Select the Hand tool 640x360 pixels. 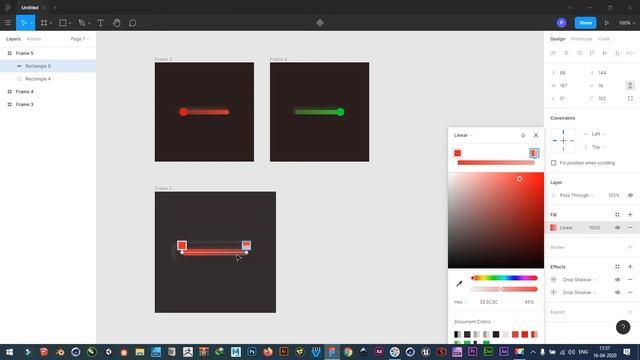[116, 23]
